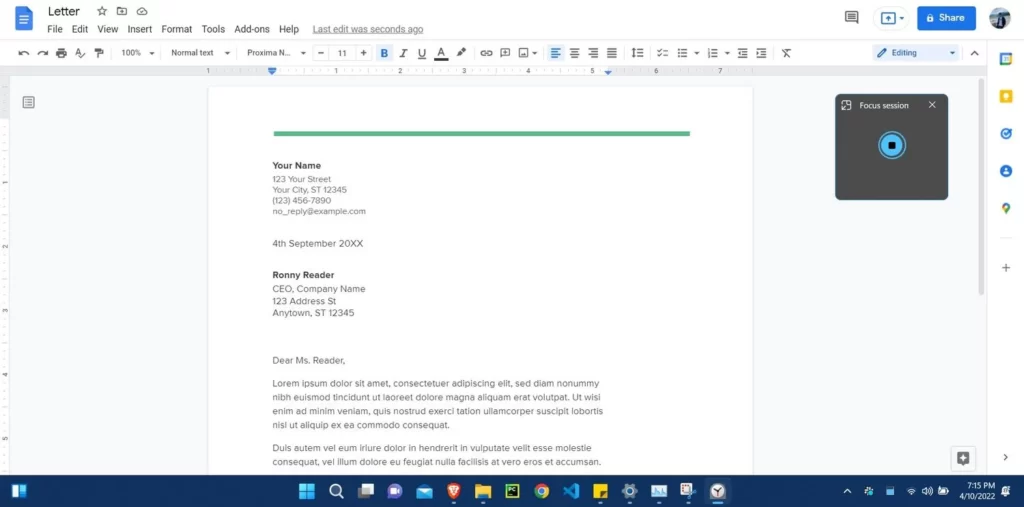
Task: Open Google Keep side panel
Action: tap(1006, 97)
